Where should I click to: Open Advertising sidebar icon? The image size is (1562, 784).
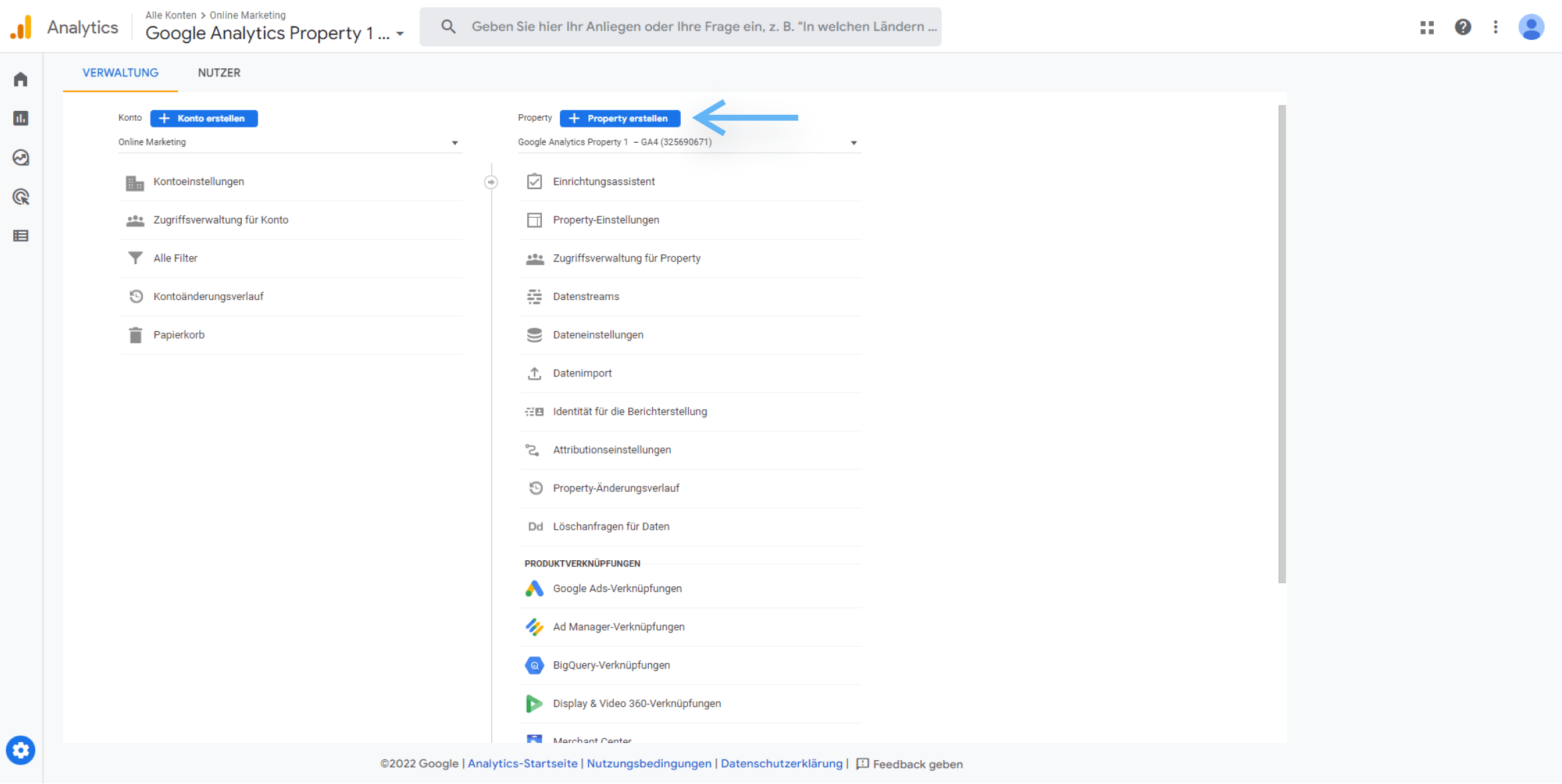(x=21, y=196)
